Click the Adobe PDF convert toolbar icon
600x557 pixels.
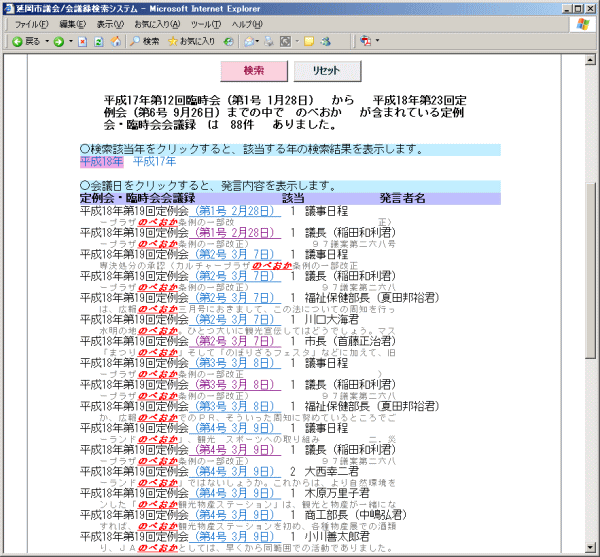tap(366, 41)
